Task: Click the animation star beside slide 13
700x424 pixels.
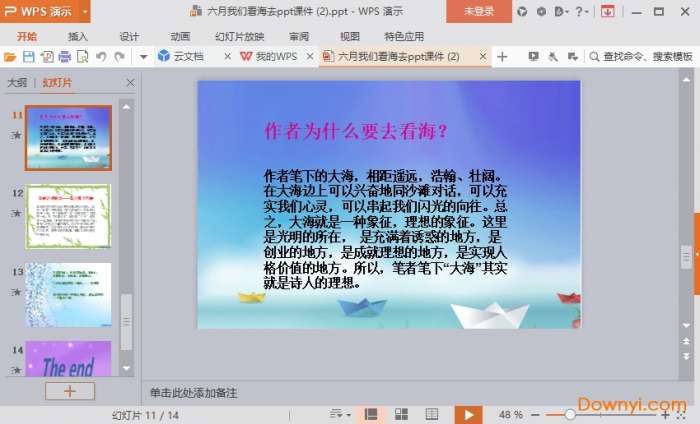Action: click(x=16, y=292)
